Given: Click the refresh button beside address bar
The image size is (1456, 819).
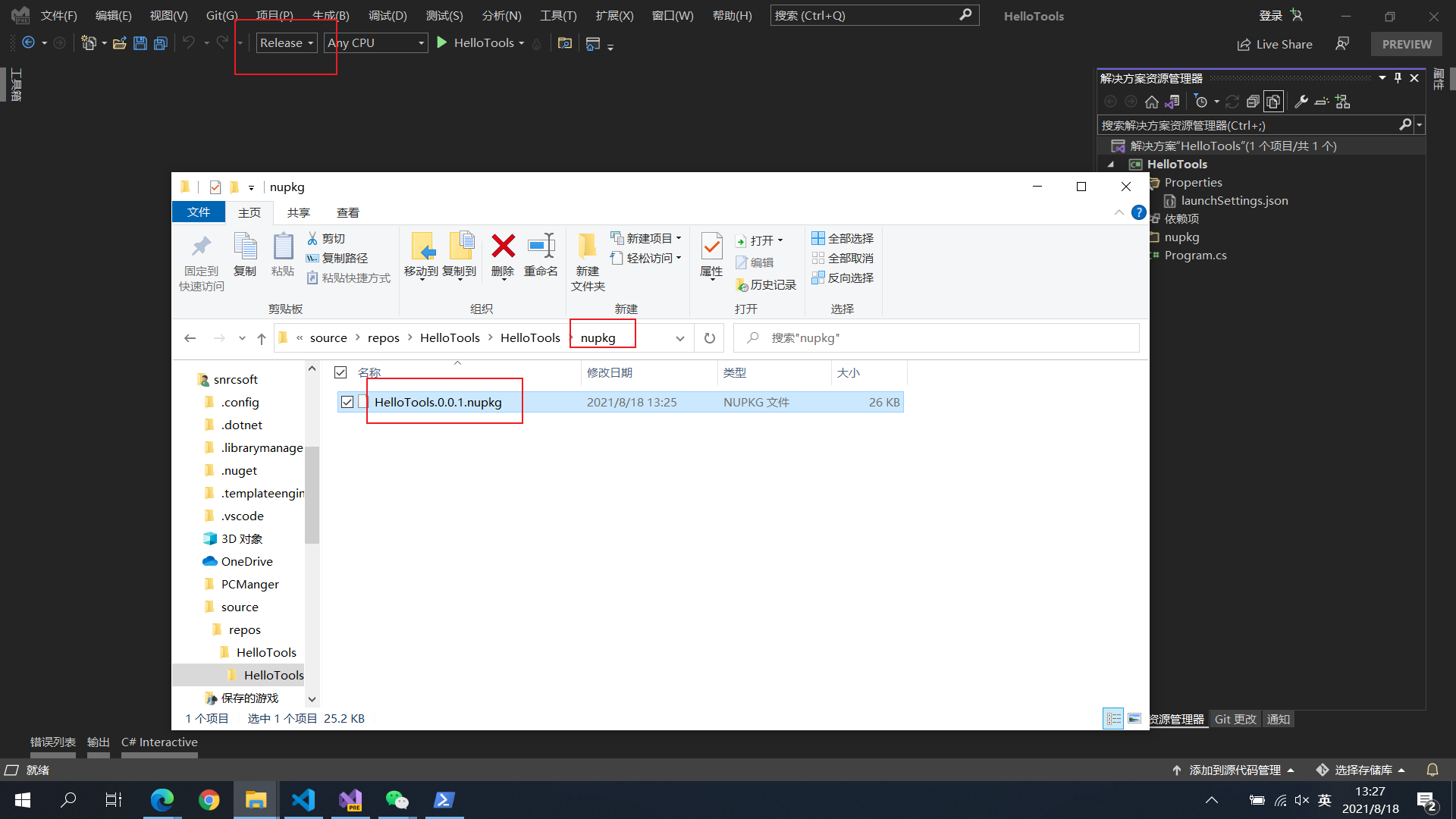Looking at the screenshot, I should (x=709, y=338).
